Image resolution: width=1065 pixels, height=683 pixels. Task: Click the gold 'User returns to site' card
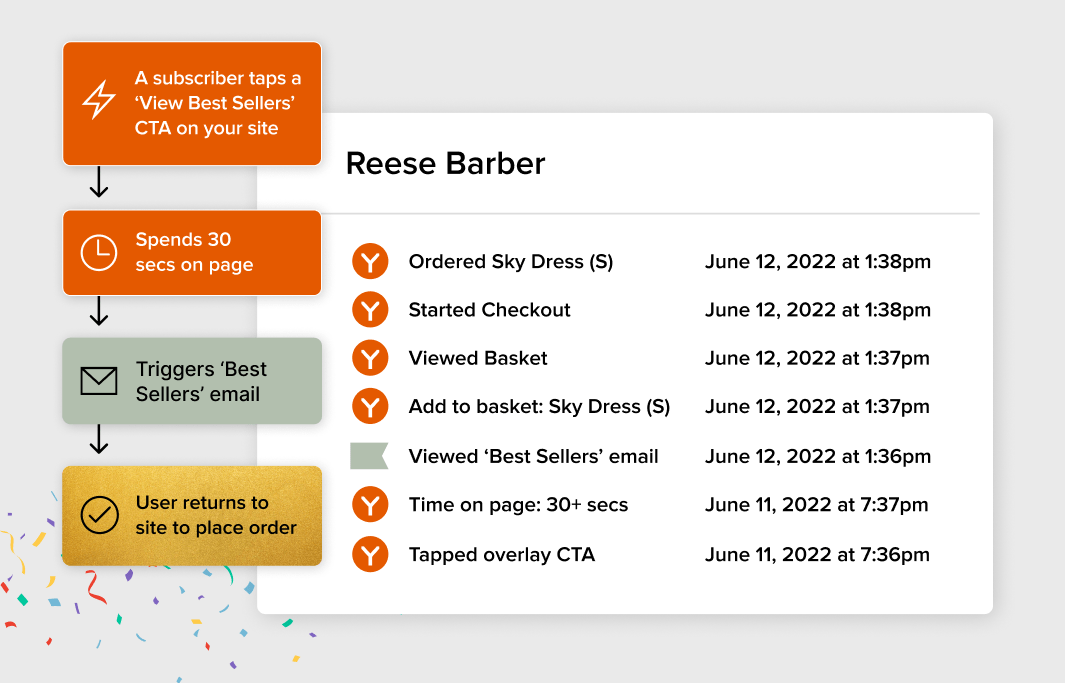pos(192,515)
